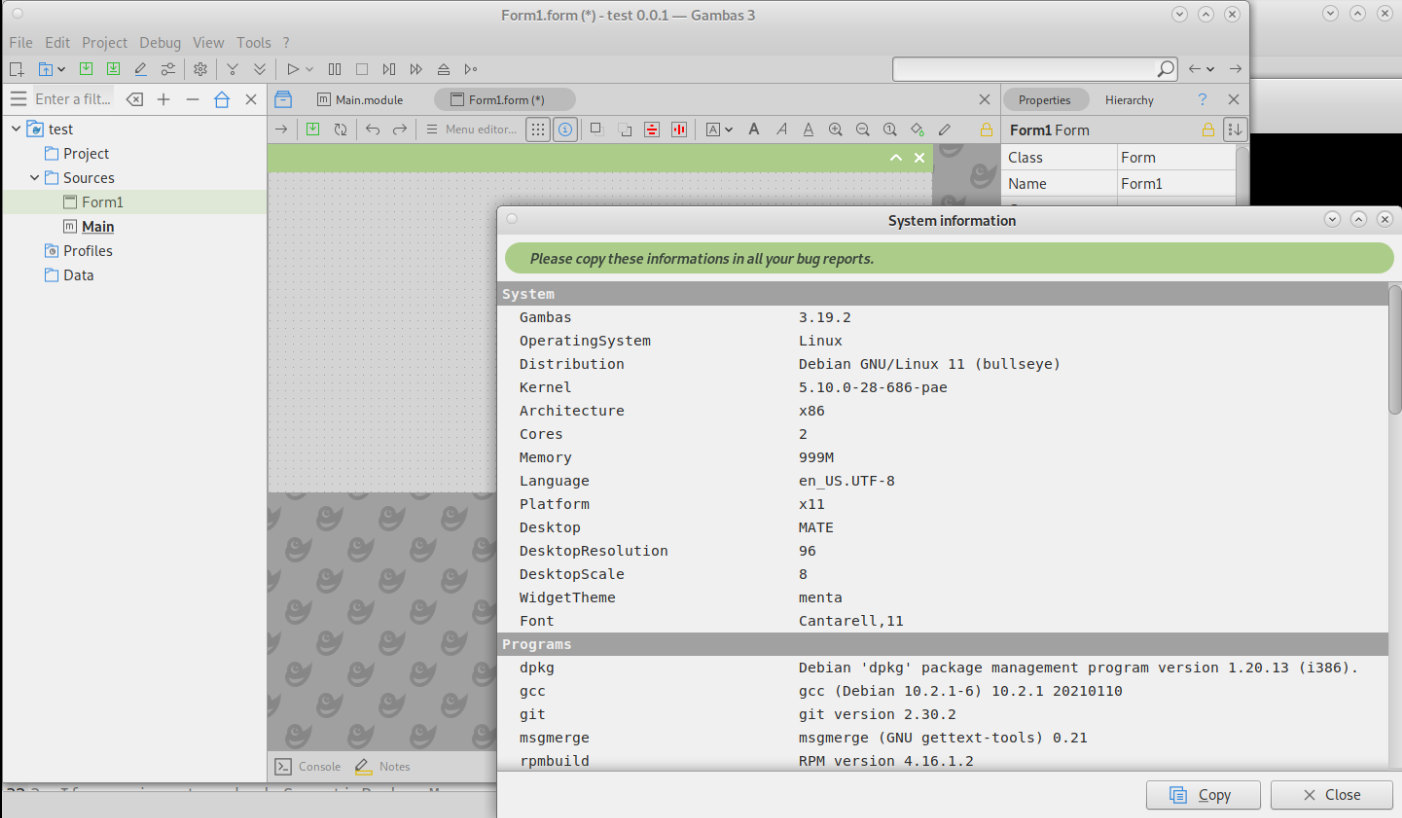Screen dimensions: 1402x818
Task: Click the Pause icon in main toolbar
Action: coord(335,69)
